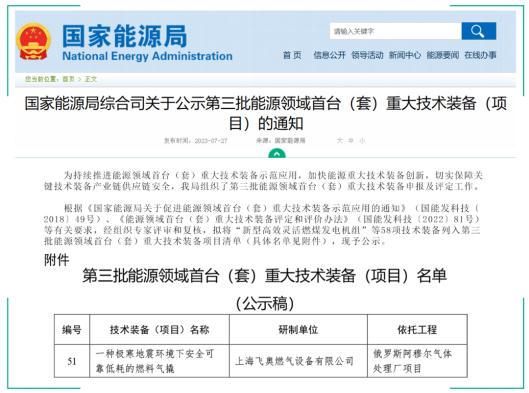Open 在线办事 online services menu
Screen dimensions: 529x393
[x=480, y=55]
